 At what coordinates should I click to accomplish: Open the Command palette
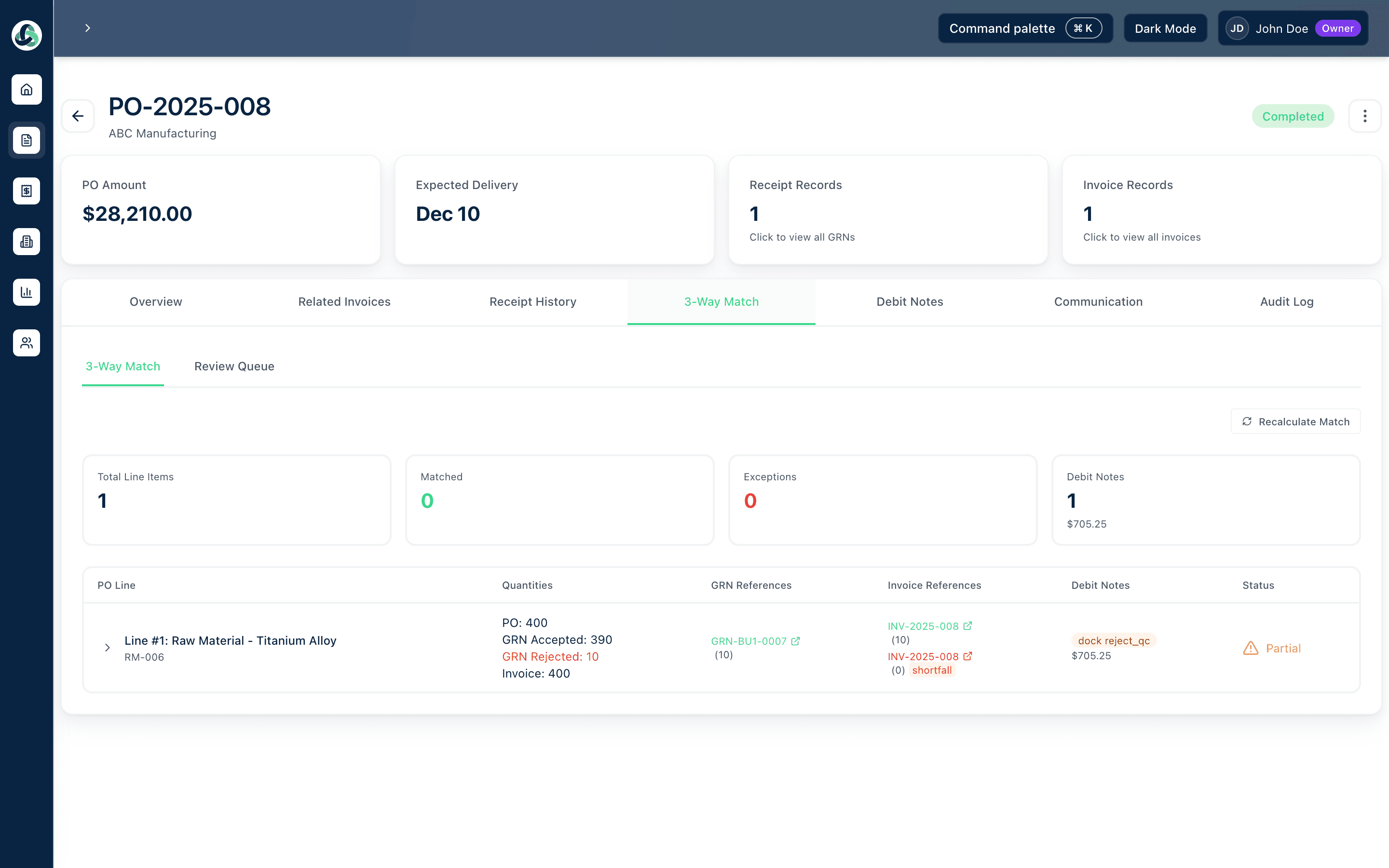coord(1025,27)
